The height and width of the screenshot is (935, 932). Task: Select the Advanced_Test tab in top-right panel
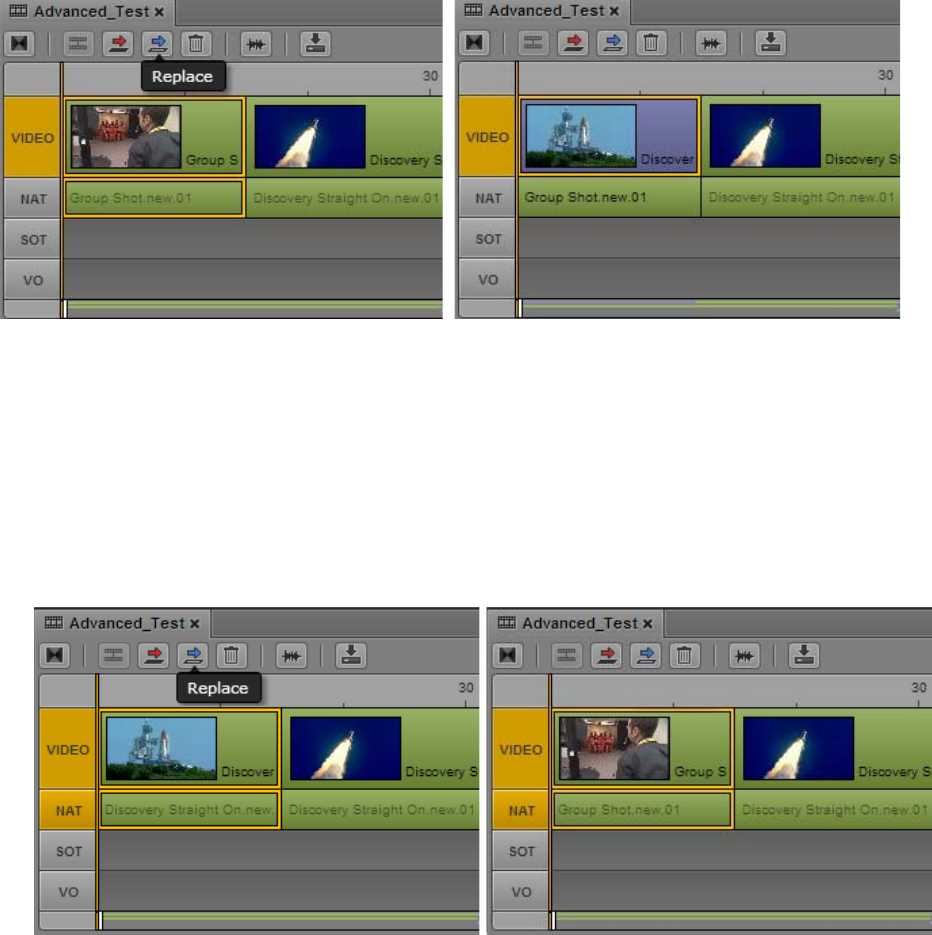tap(541, 11)
